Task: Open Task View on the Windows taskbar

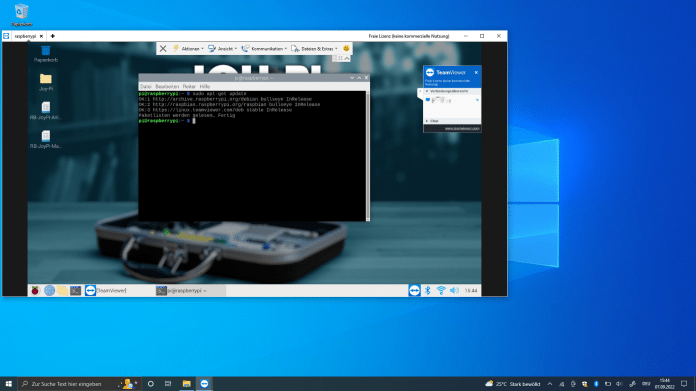Action: coord(168,384)
